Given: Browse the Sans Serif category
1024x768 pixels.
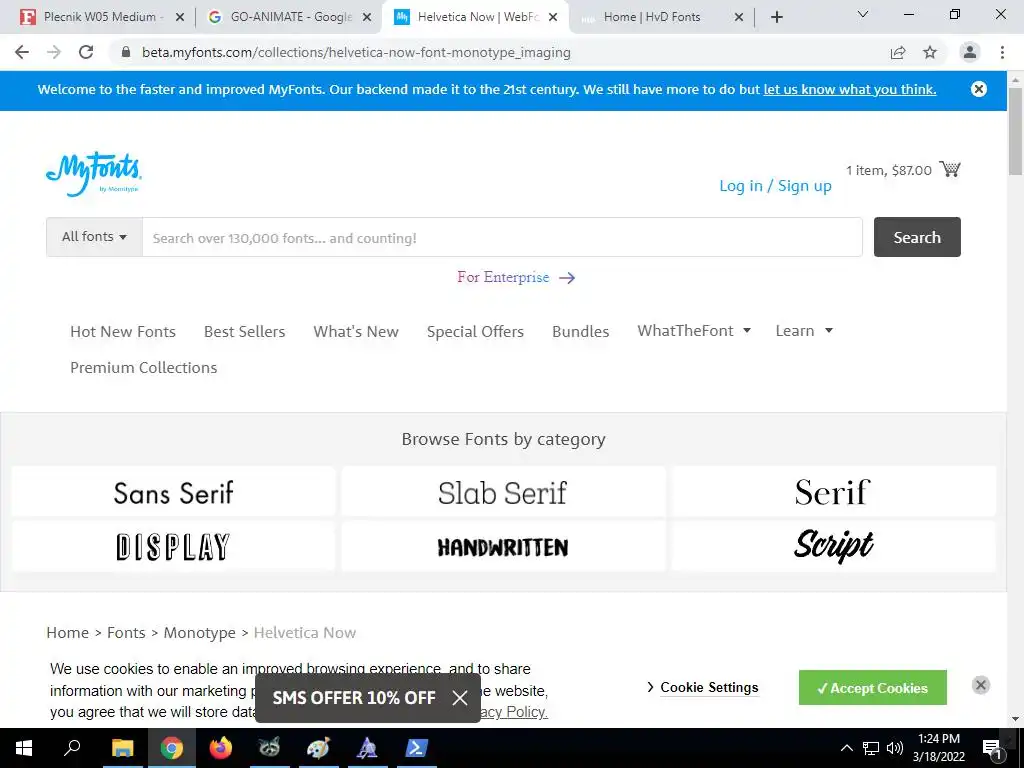Looking at the screenshot, I should pyautogui.click(x=174, y=492).
